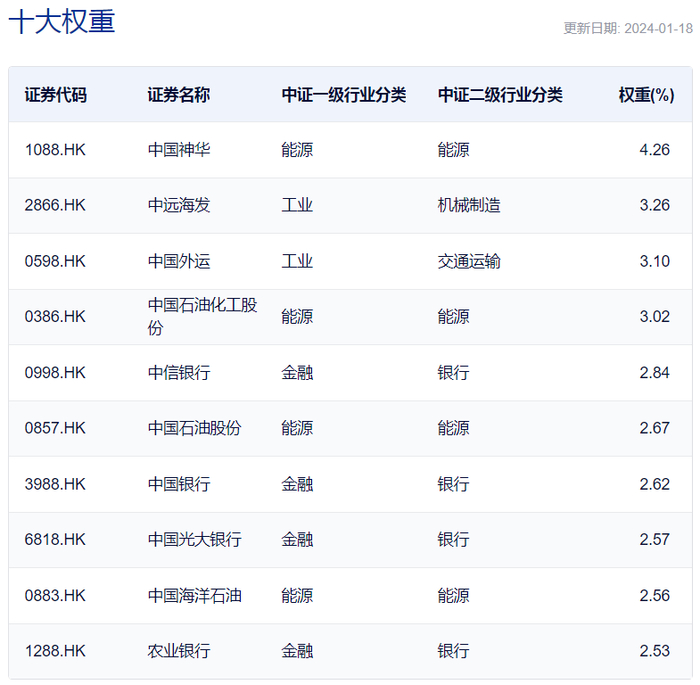
Task: Click the 中证一级行业分类 column header
Action: [344, 95]
